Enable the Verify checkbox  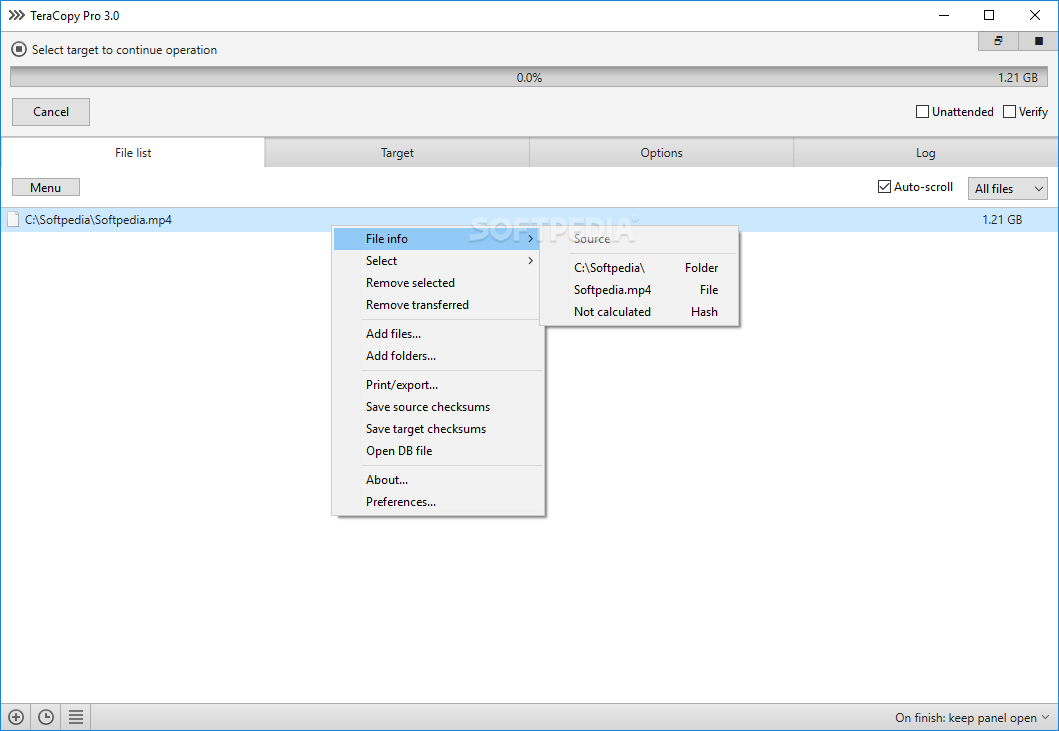(1009, 111)
